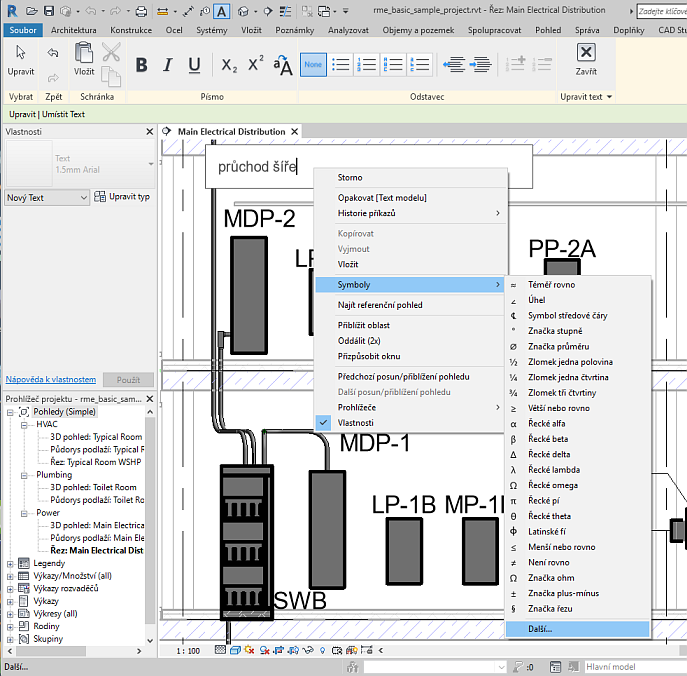
Task: Click the 'Nápověda k vlastnostem' link
Action: click(x=51, y=380)
